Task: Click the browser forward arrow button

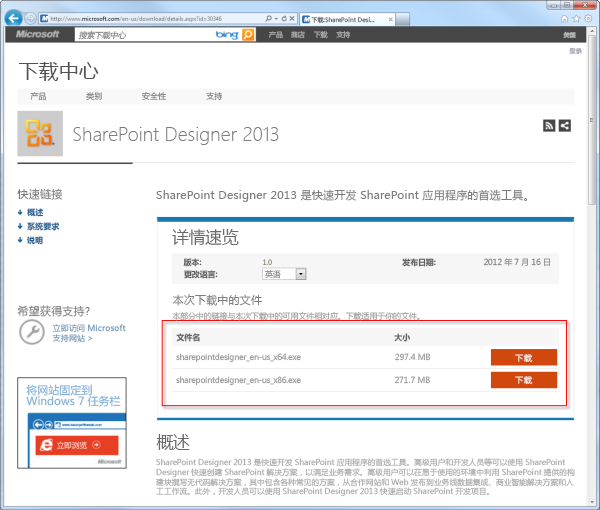Action: coord(30,18)
